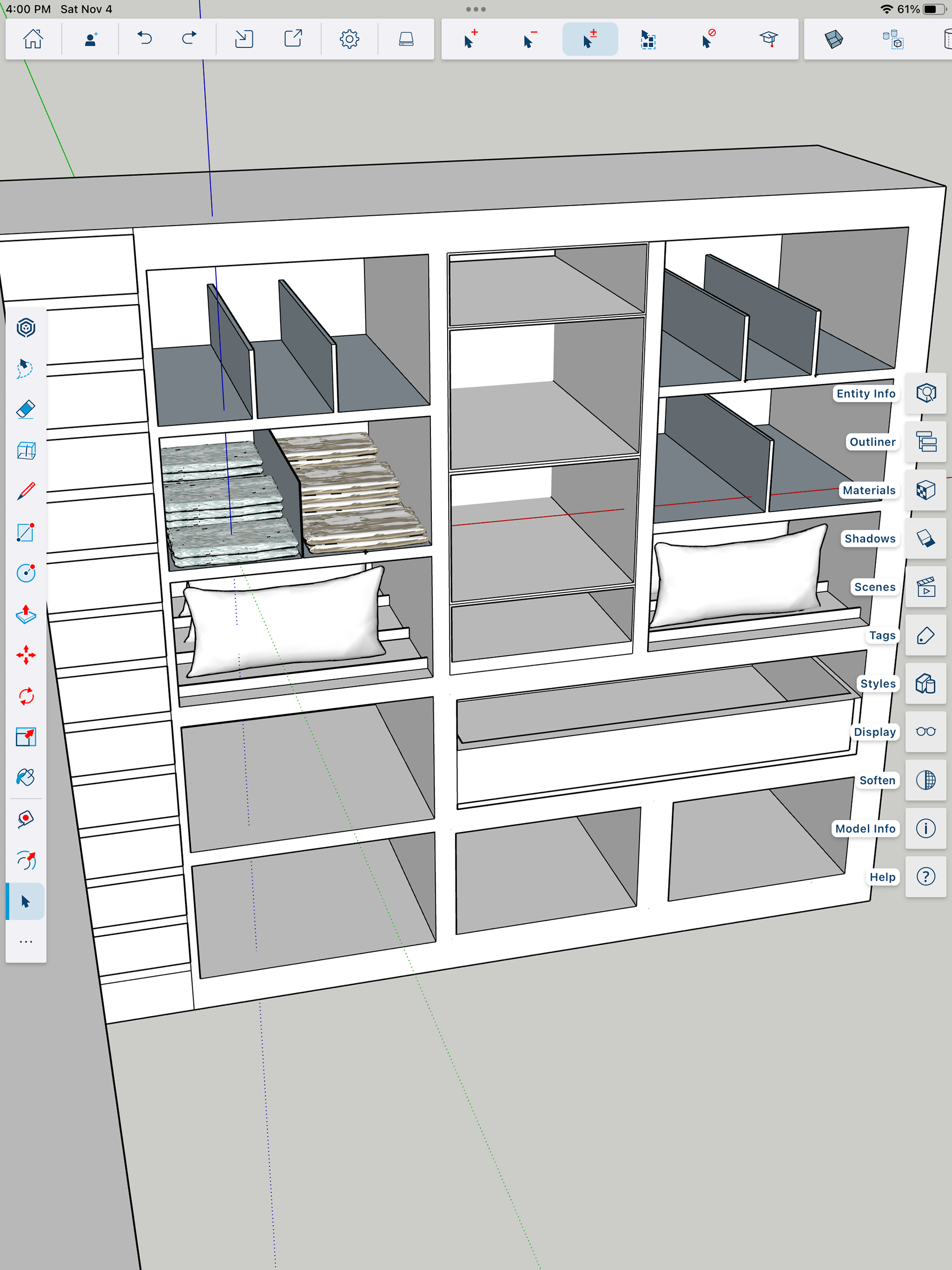Undo the last action
Image resolution: width=952 pixels, height=1270 pixels.
[145, 39]
